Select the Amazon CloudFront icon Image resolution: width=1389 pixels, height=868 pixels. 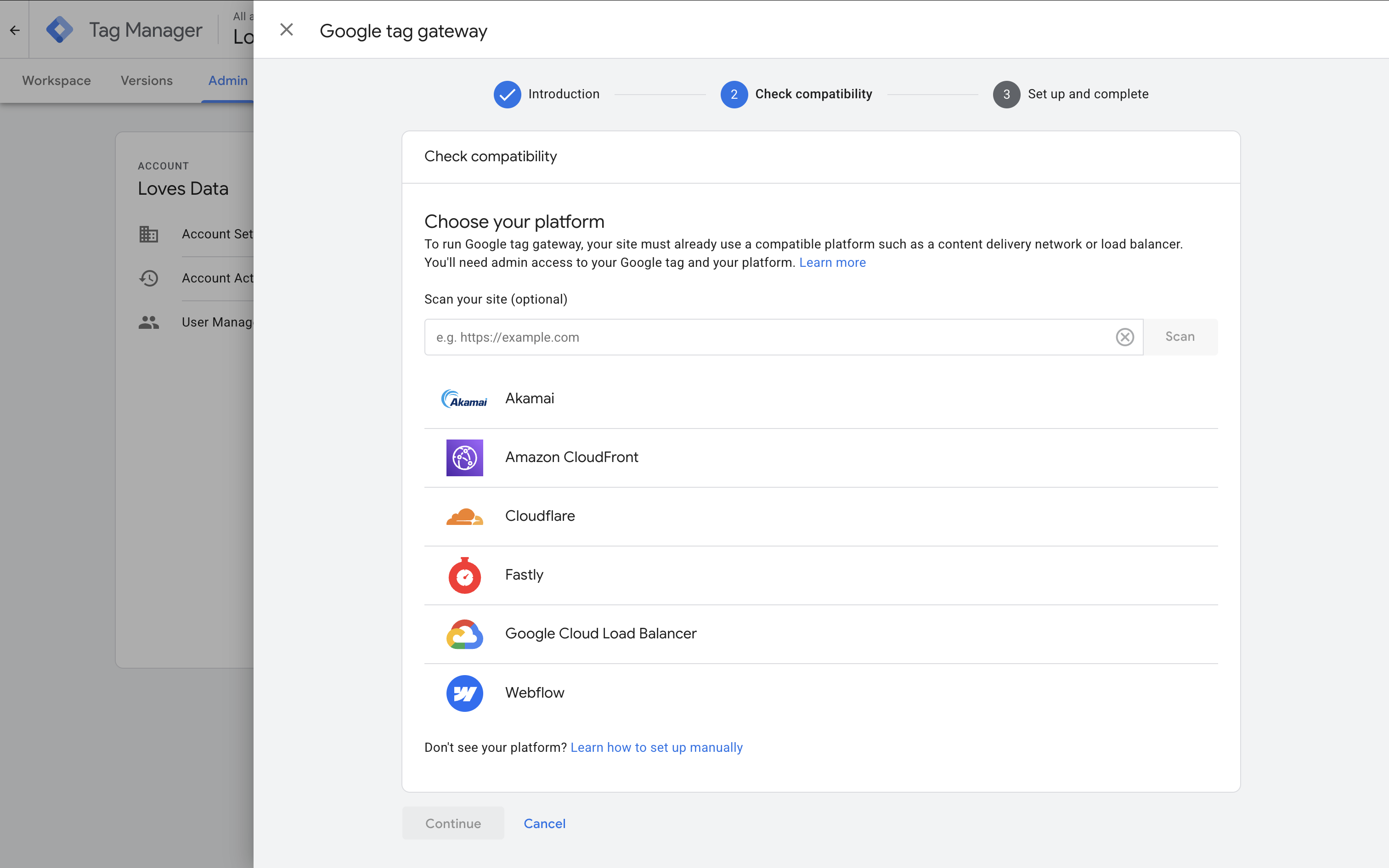pyautogui.click(x=464, y=457)
